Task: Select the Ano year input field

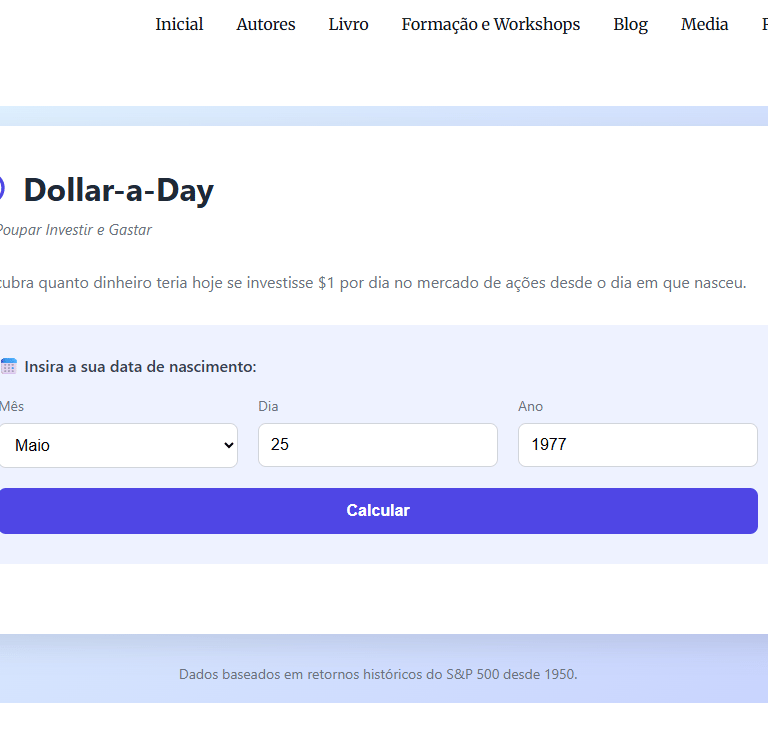Action: coord(637,445)
